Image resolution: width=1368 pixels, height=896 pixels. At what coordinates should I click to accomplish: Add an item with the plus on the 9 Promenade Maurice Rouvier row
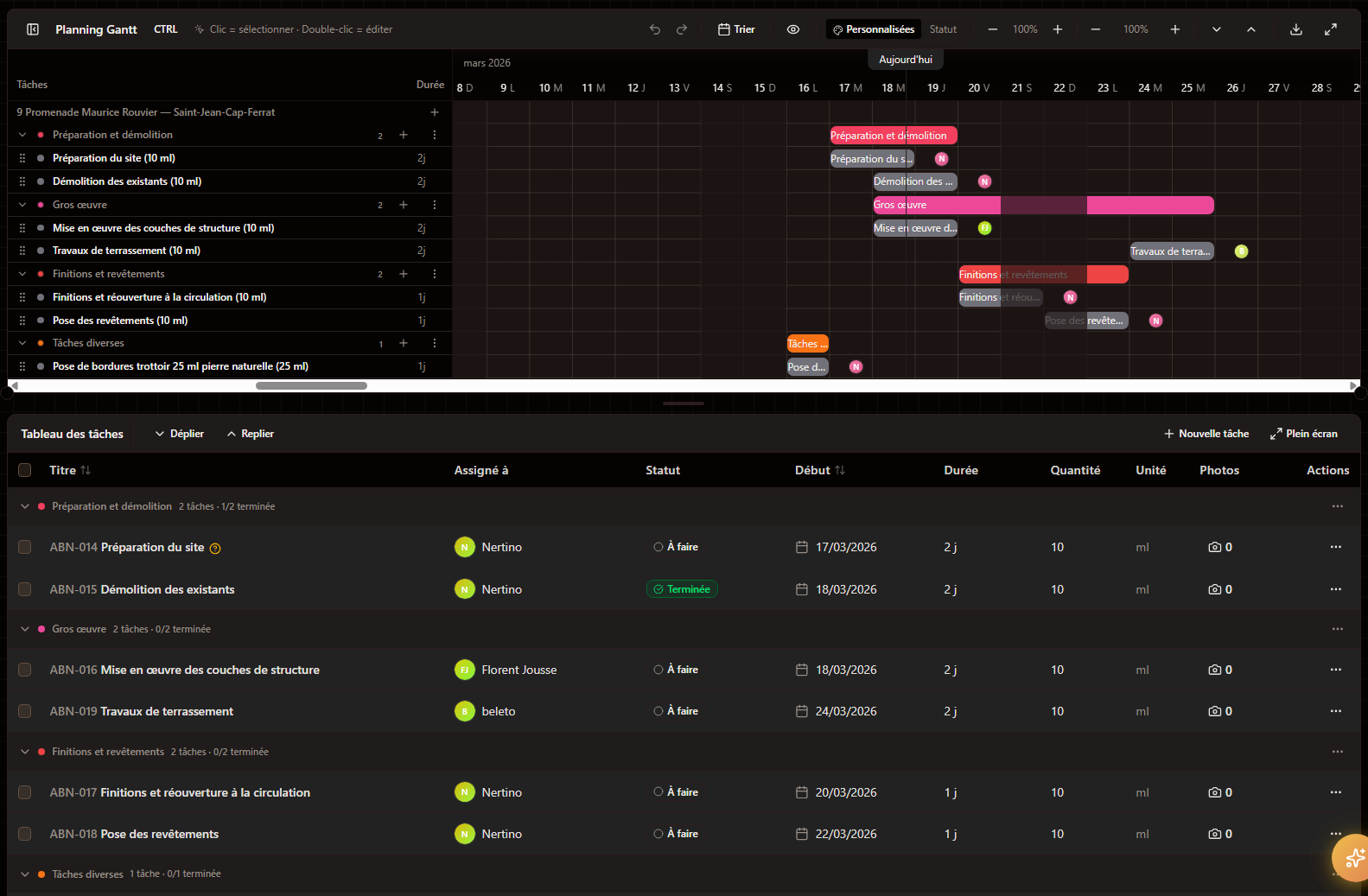click(435, 112)
